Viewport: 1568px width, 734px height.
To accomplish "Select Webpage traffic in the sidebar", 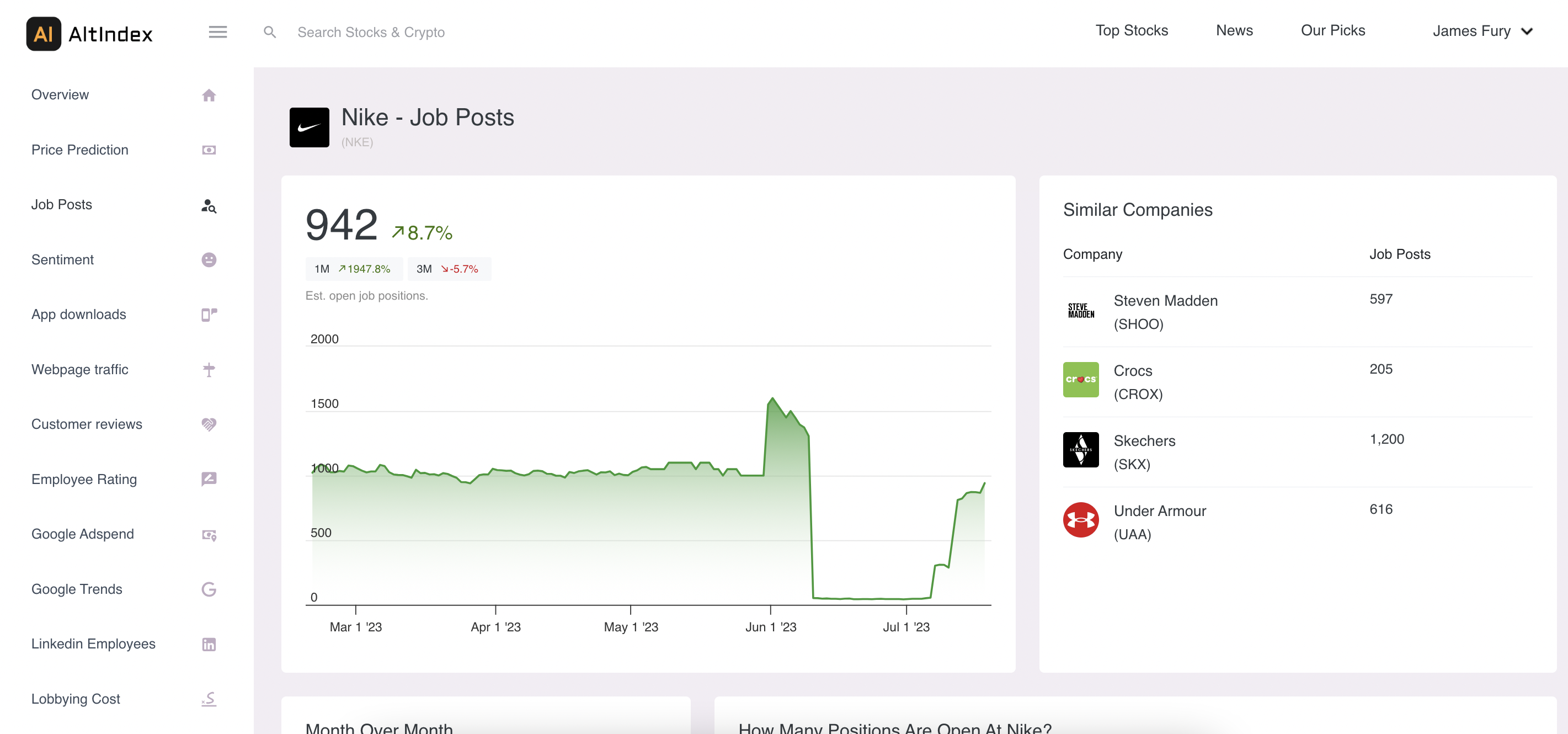I will (80, 369).
